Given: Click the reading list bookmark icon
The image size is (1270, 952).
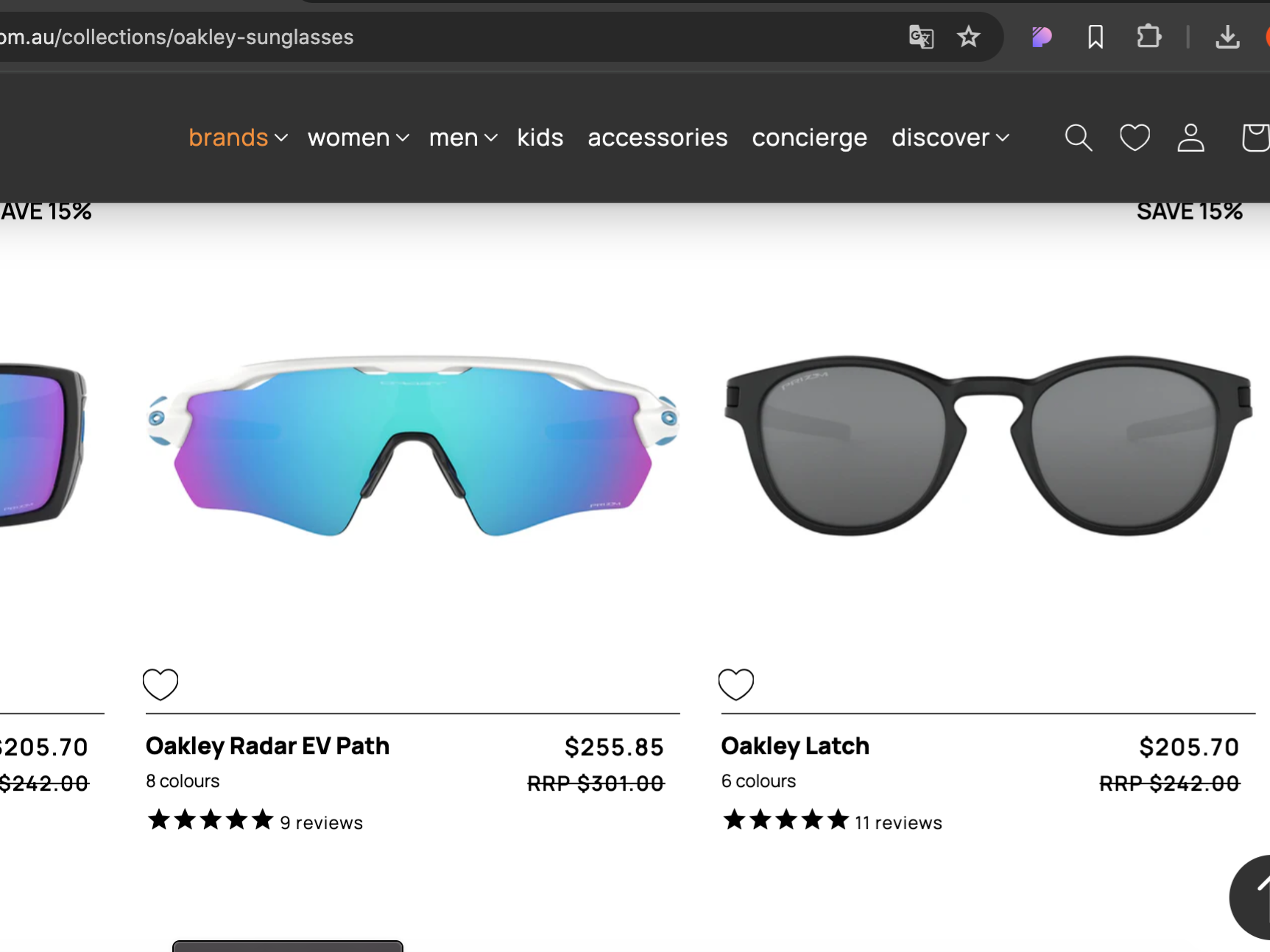Looking at the screenshot, I should pos(1096,37).
